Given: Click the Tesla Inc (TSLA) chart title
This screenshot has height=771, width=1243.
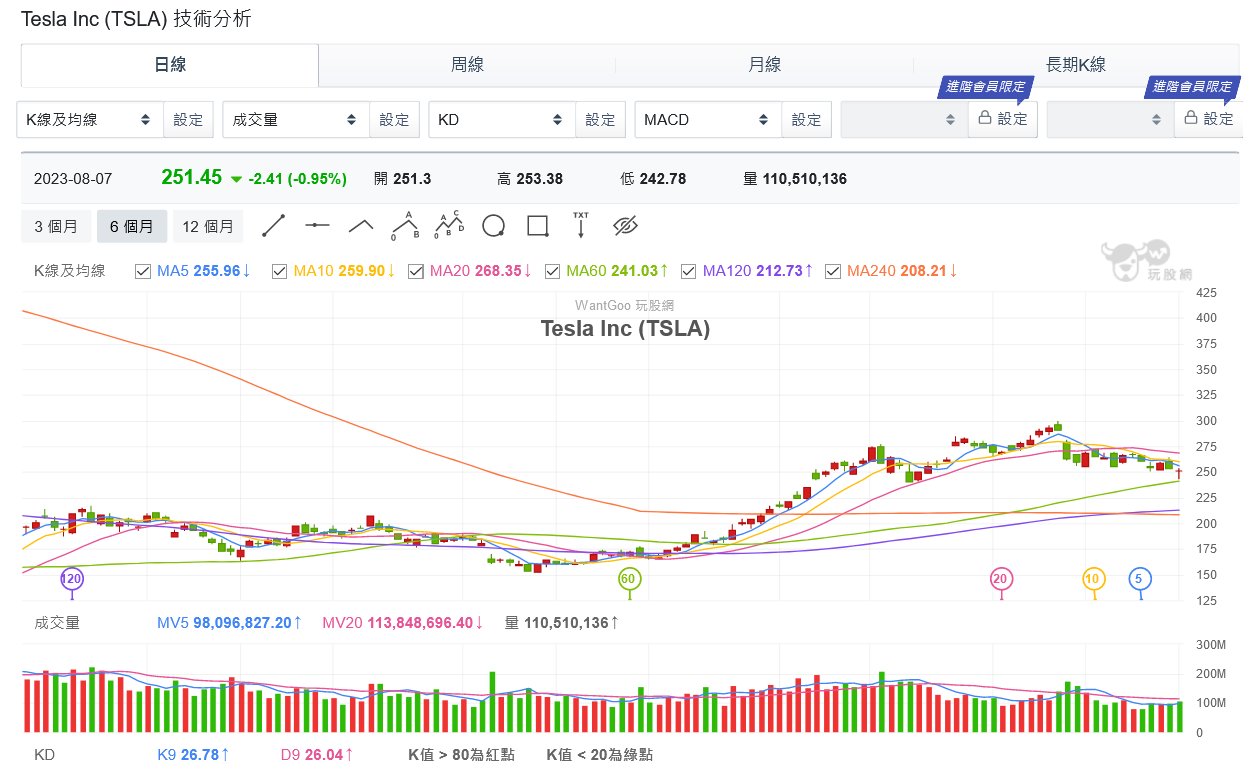Looking at the screenshot, I should pos(625,328).
